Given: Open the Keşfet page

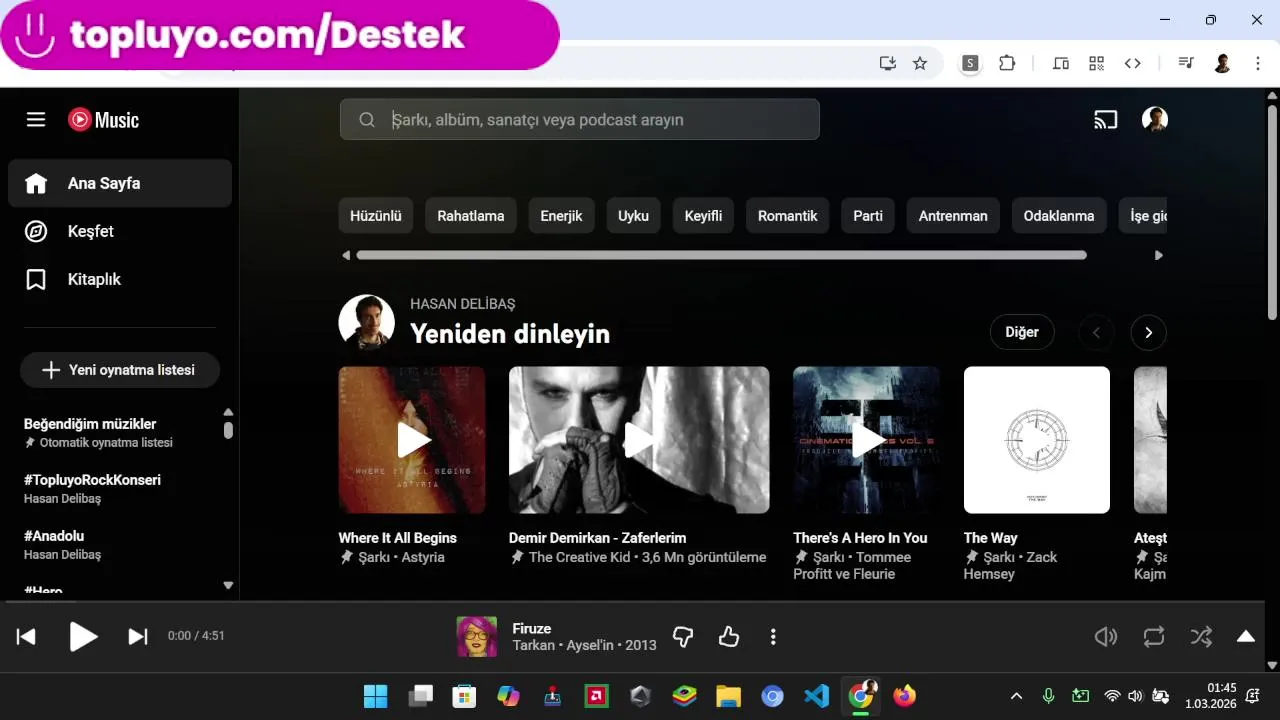Looking at the screenshot, I should click(120, 231).
